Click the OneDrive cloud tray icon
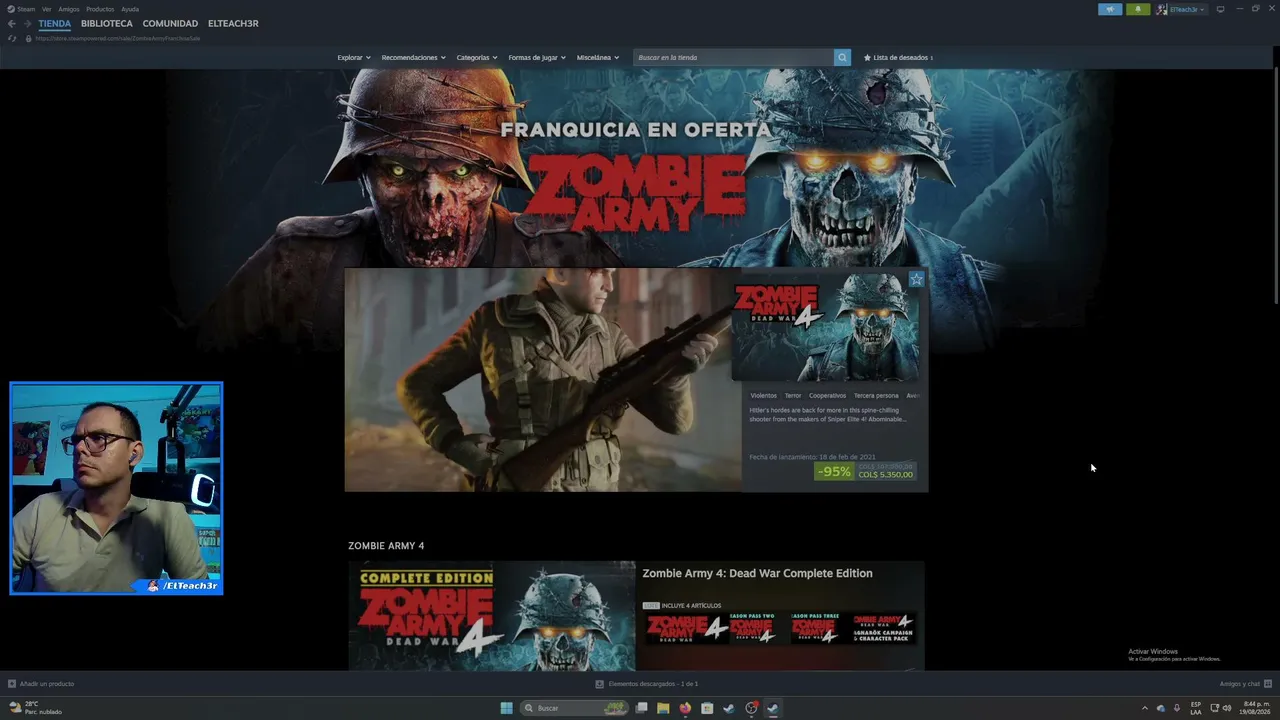The height and width of the screenshot is (720, 1280). pyautogui.click(x=1161, y=708)
